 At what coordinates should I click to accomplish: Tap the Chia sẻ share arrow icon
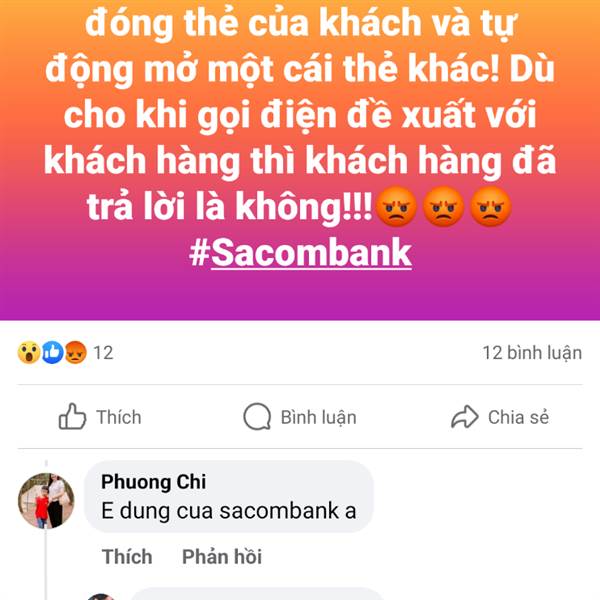click(x=465, y=417)
